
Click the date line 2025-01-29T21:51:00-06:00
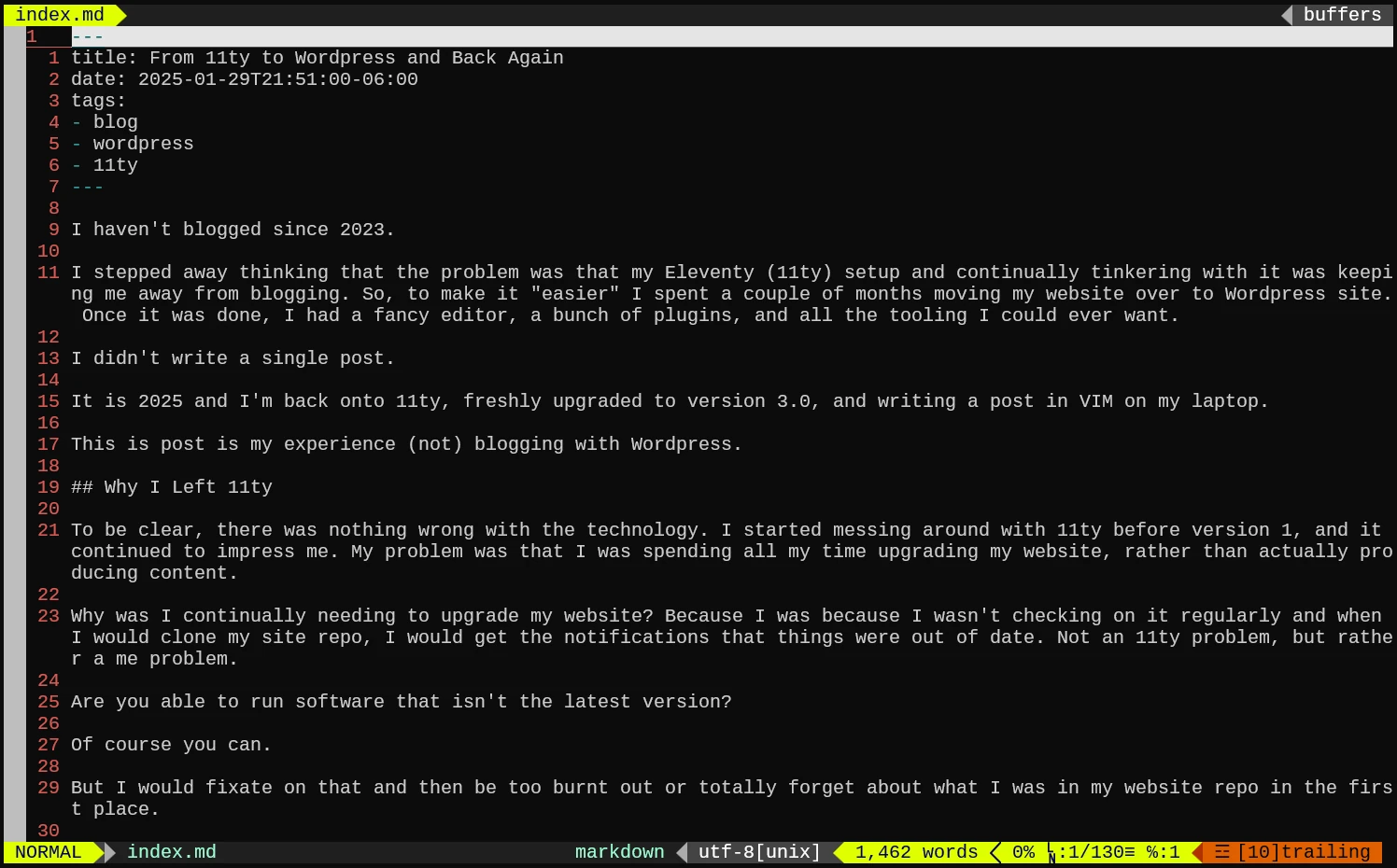(245, 79)
